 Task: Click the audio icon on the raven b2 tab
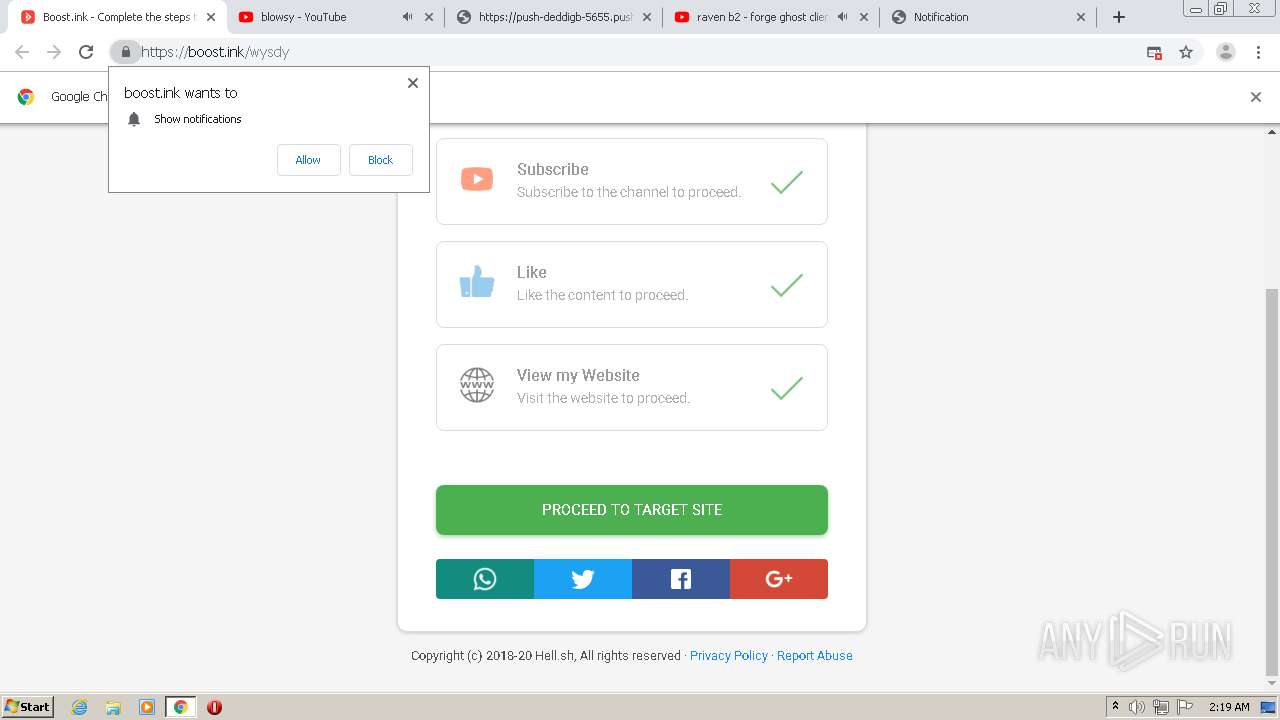(x=842, y=17)
